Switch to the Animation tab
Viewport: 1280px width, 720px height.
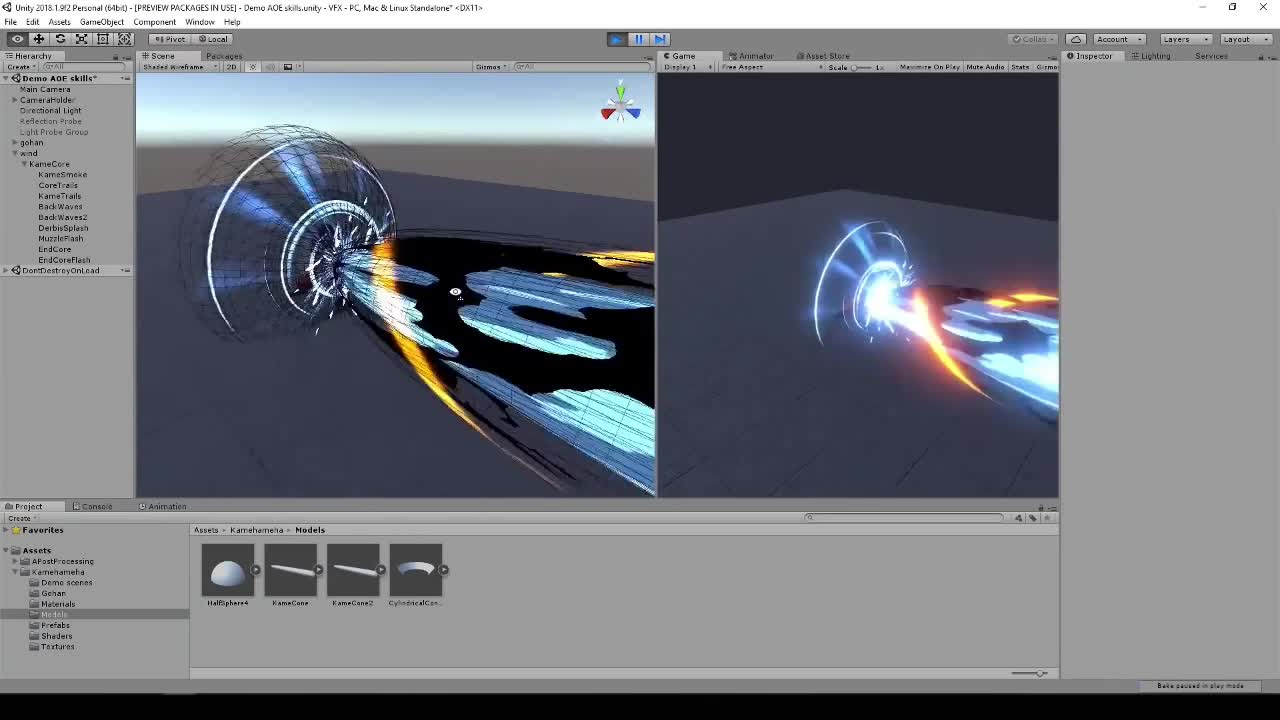pos(162,506)
